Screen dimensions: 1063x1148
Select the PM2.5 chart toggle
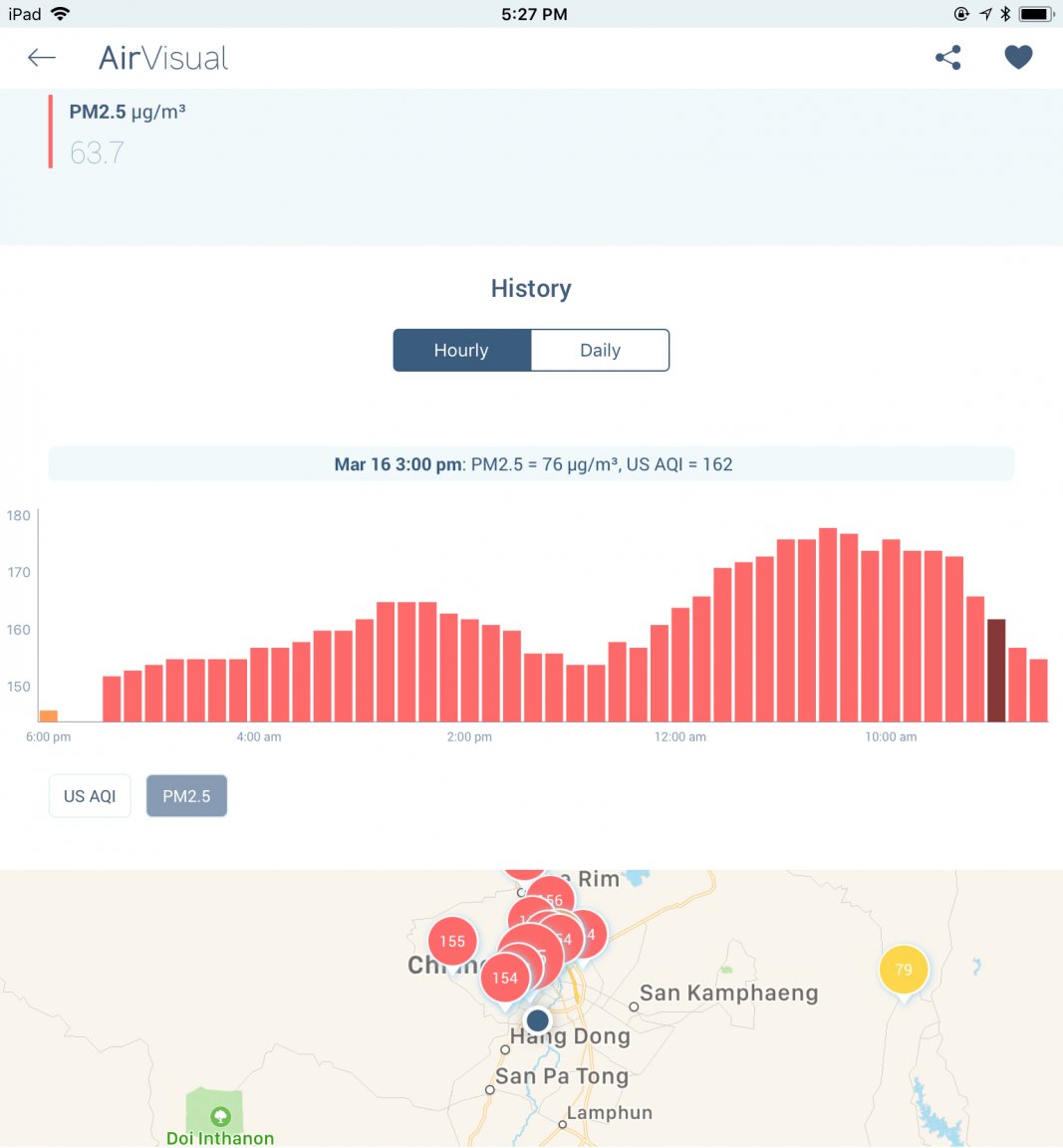click(186, 796)
